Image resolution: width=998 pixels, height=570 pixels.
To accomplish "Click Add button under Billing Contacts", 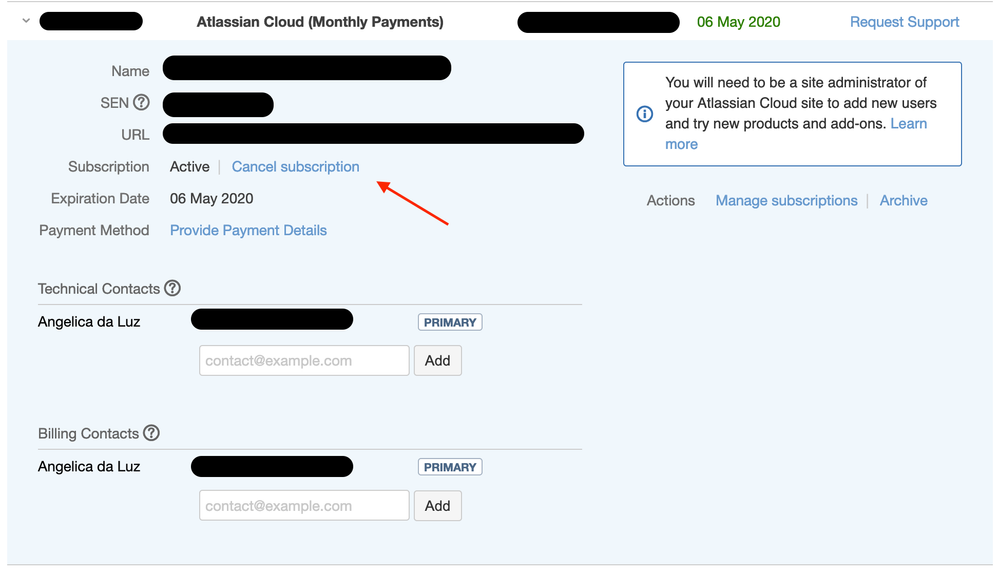I will click(x=438, y=506).
